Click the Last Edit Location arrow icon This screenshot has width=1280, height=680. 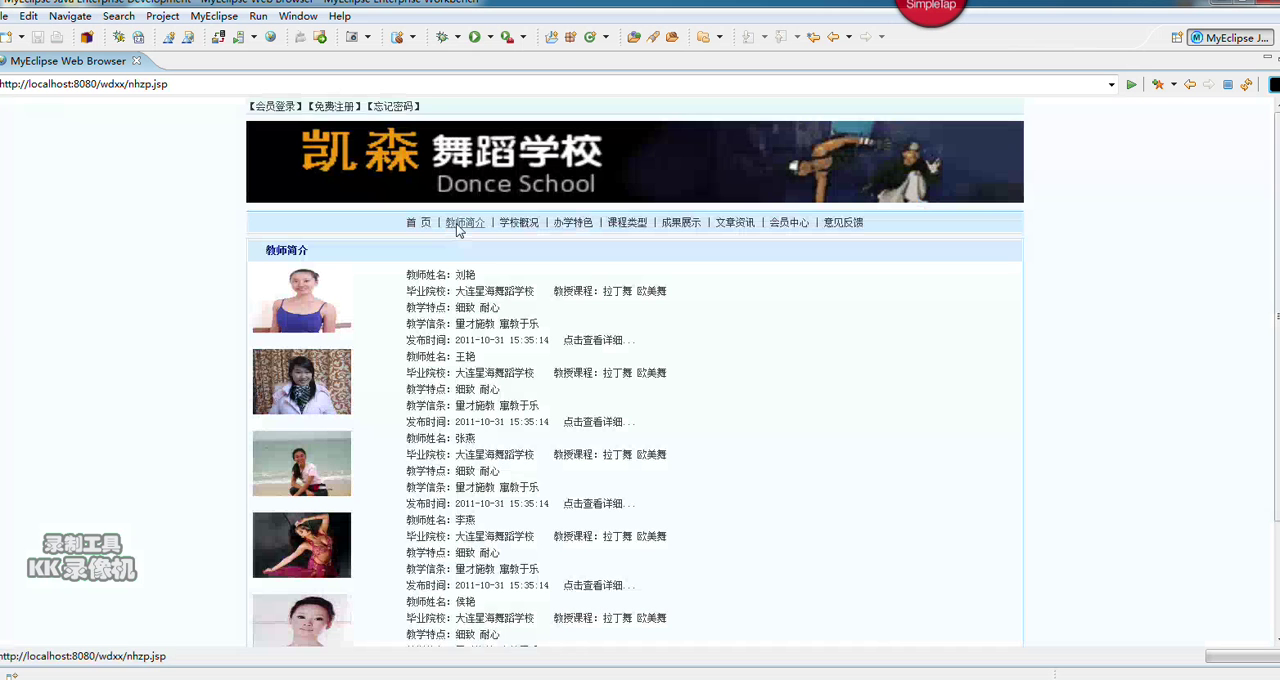813,37
